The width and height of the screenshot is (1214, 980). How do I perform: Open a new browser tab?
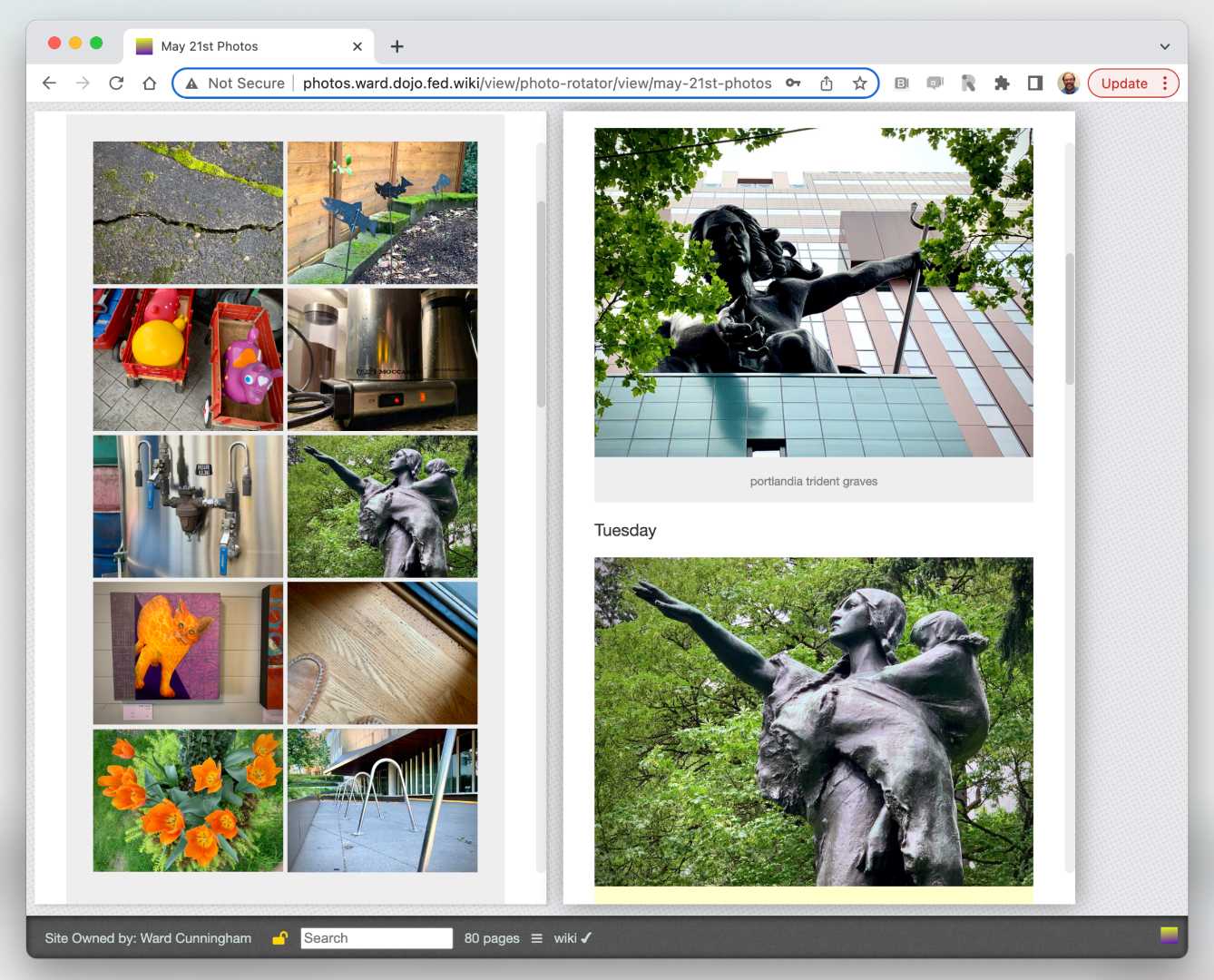tap(397, 46)
